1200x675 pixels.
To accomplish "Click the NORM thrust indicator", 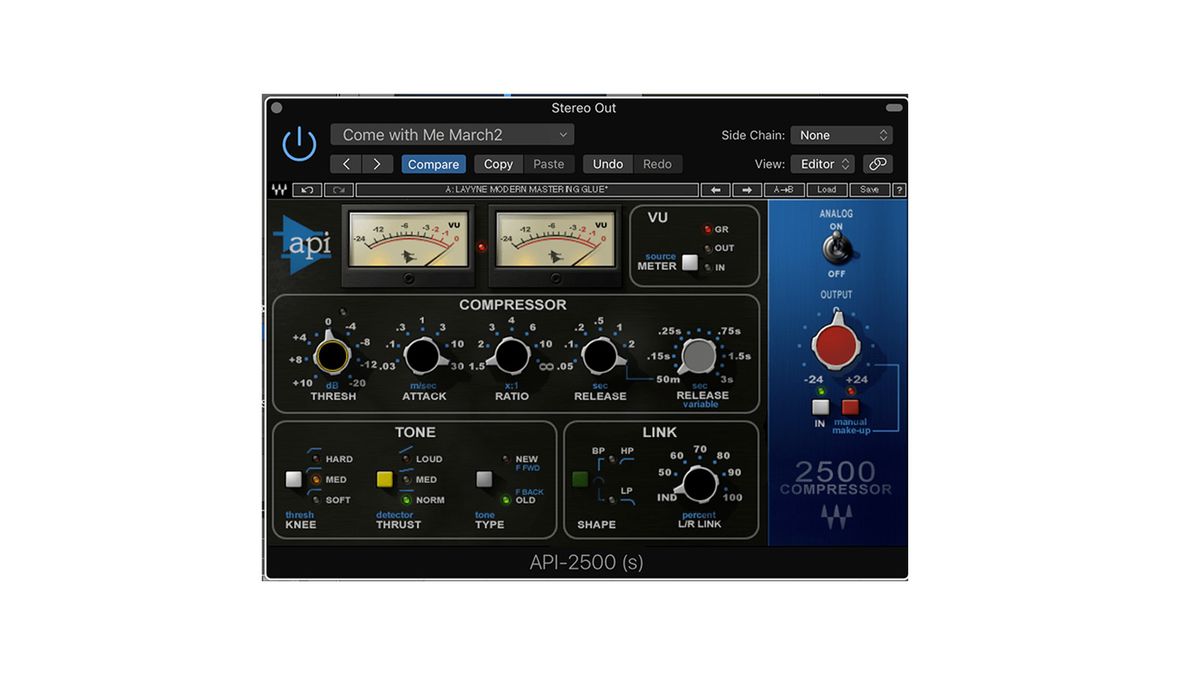I will coord(406,500).
